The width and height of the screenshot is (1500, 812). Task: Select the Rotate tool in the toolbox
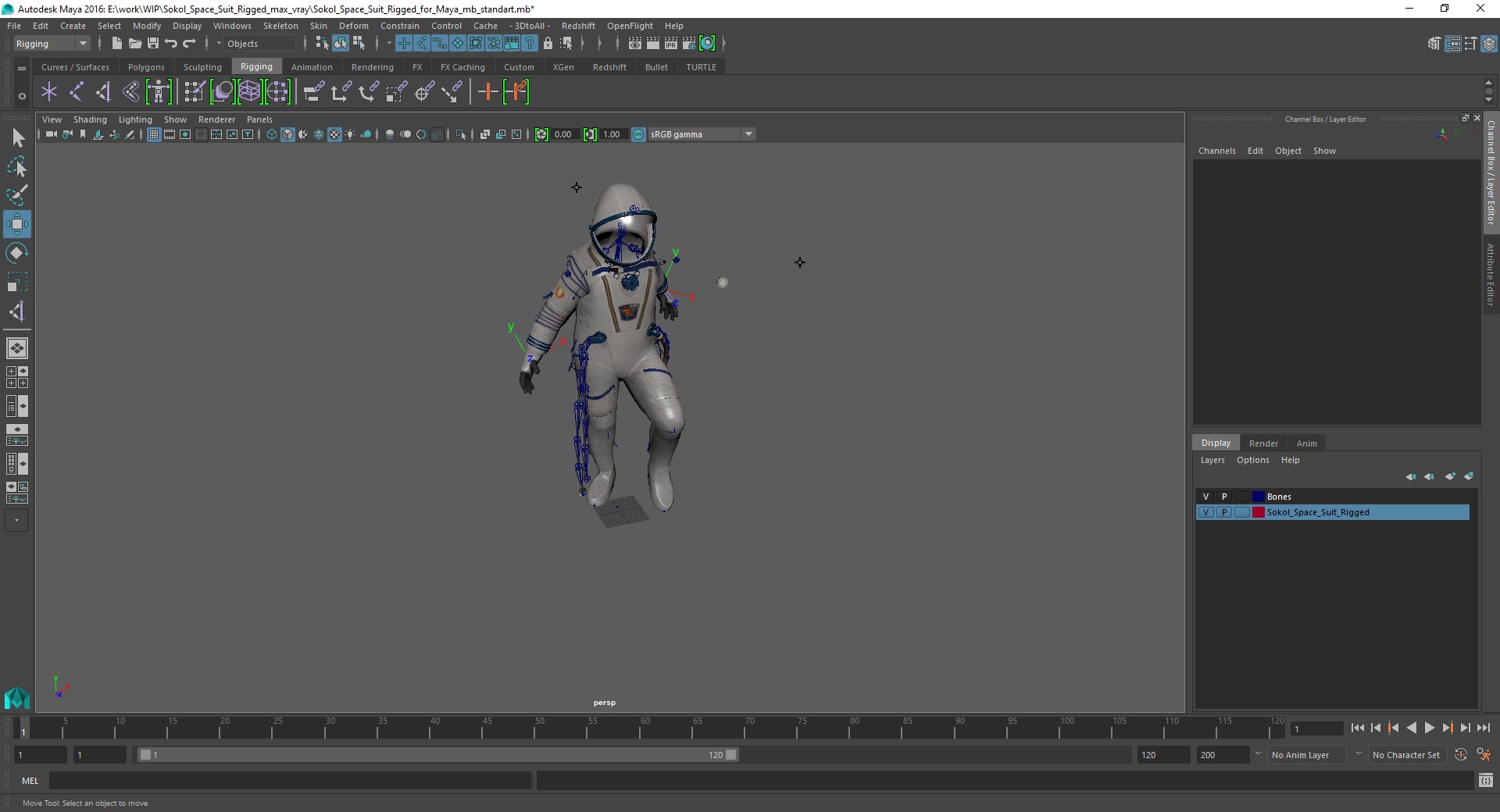pos(17,253)
